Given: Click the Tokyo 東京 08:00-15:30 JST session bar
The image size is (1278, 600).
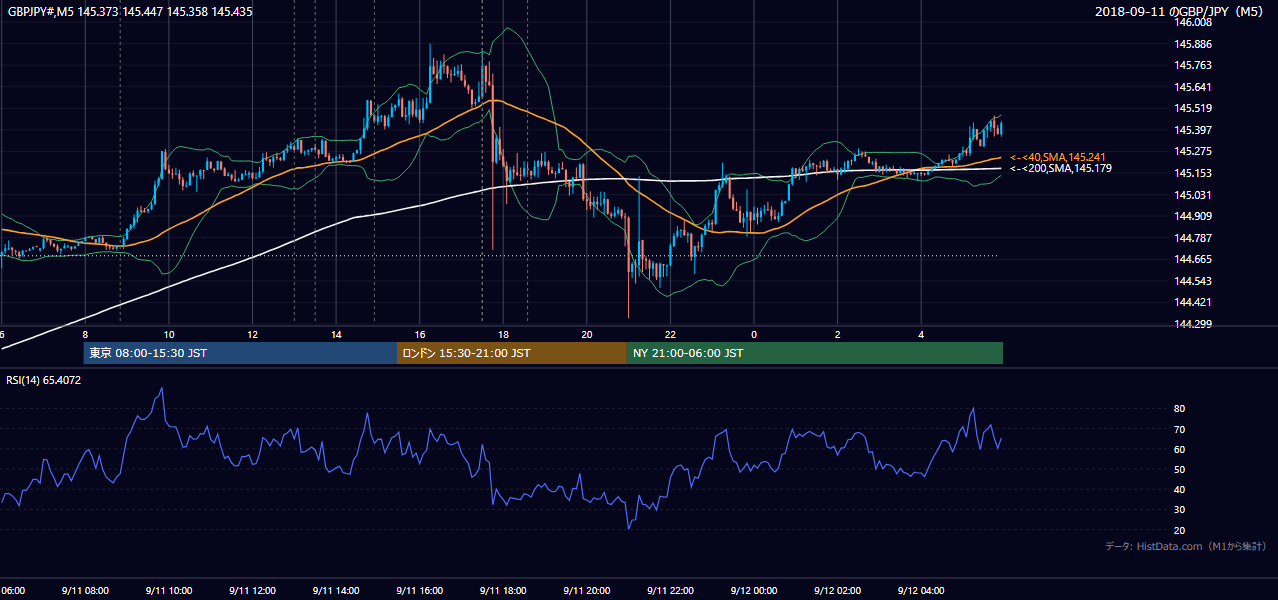Looking at the screenshot, I should [240, 353].
